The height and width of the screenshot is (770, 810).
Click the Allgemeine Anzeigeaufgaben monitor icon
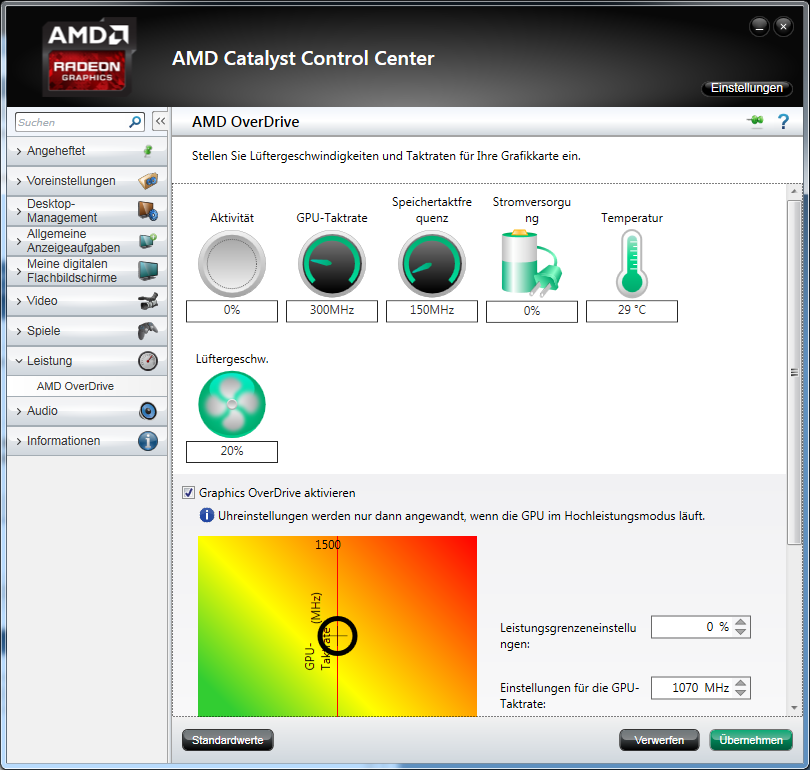pyautogui.click(x=148, y=241)
